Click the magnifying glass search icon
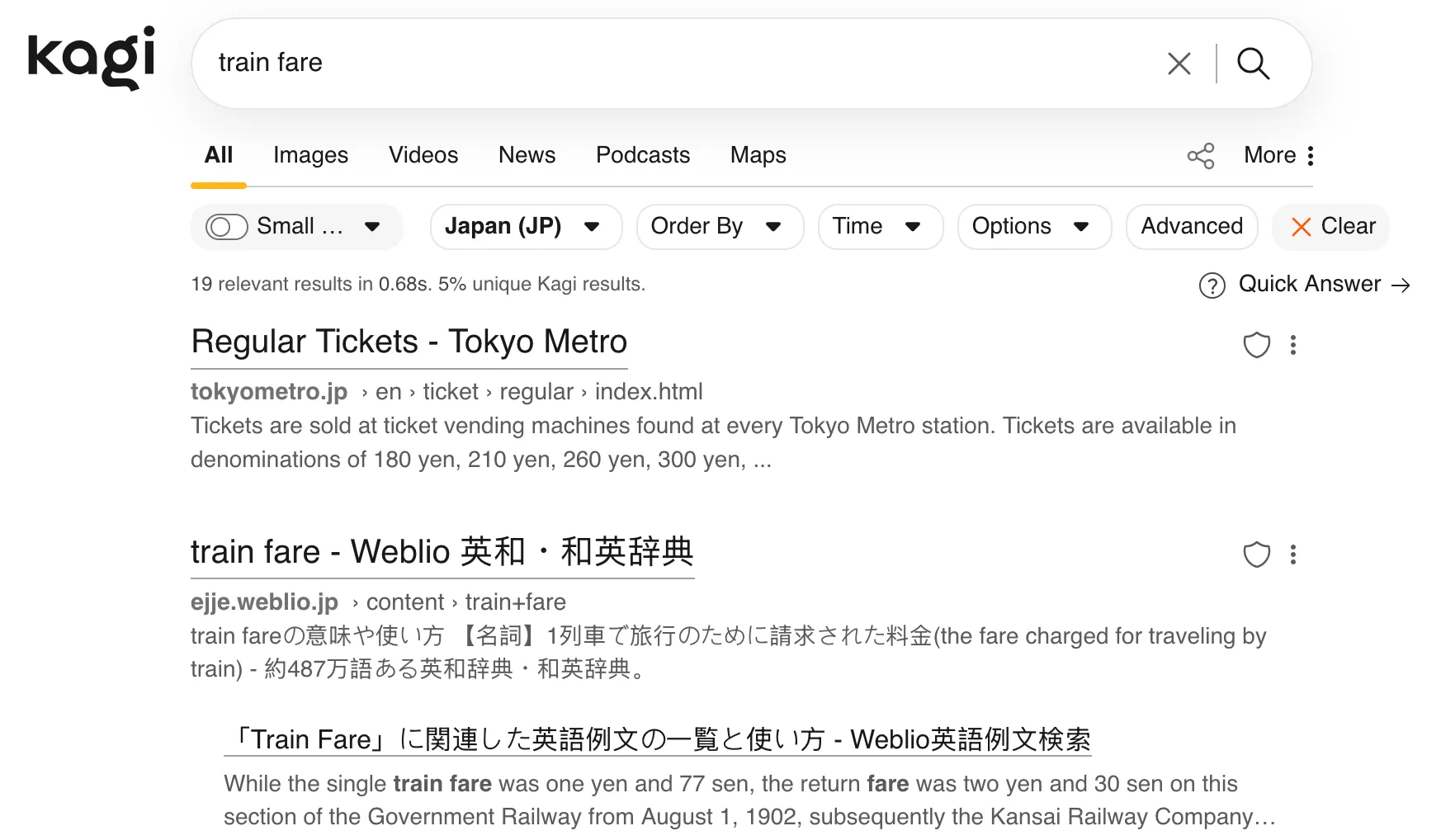This screenshot has height=840, width=1441. 1253,64
